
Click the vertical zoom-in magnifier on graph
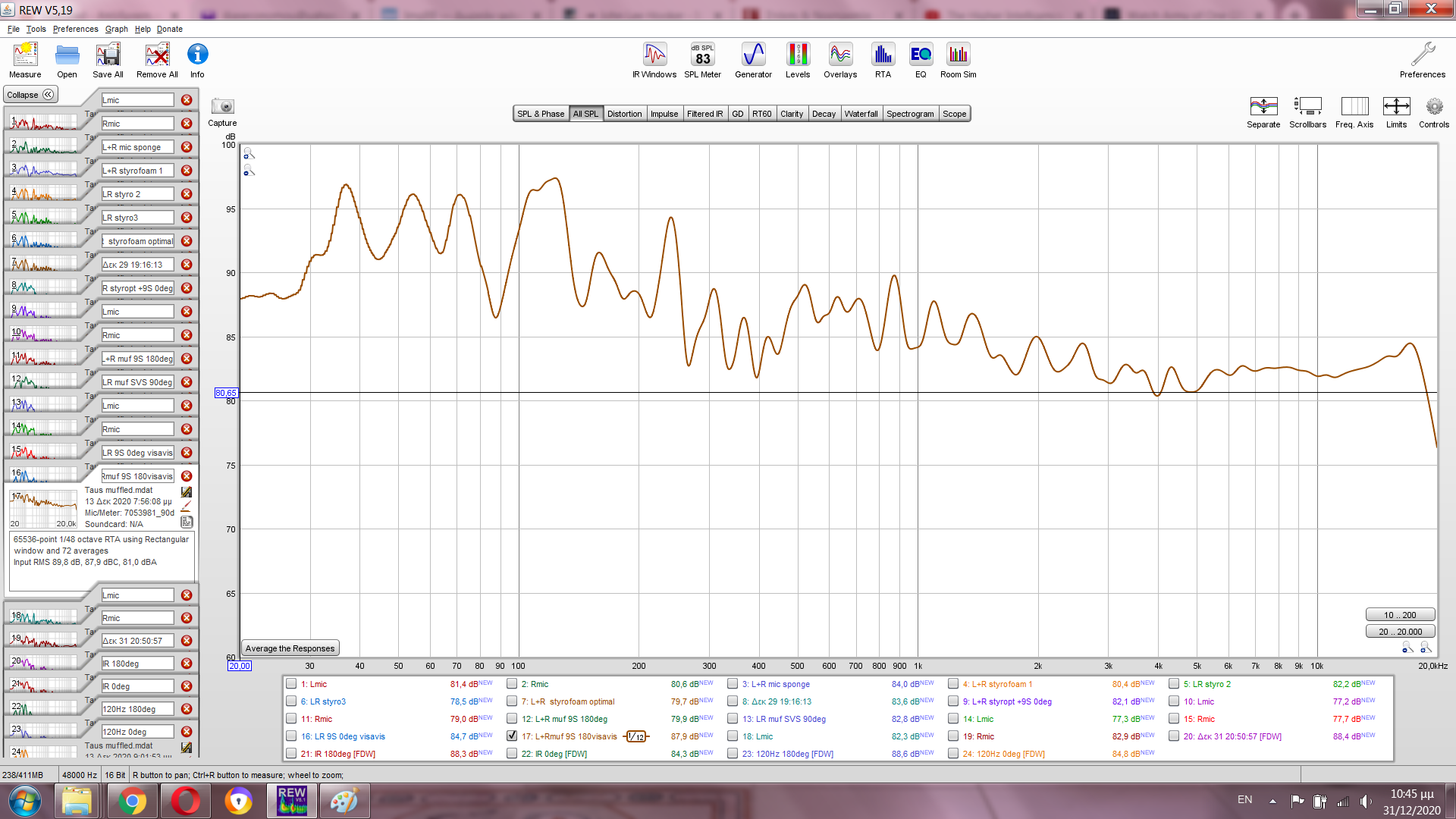pyautogui.click(x=248, y=154)
